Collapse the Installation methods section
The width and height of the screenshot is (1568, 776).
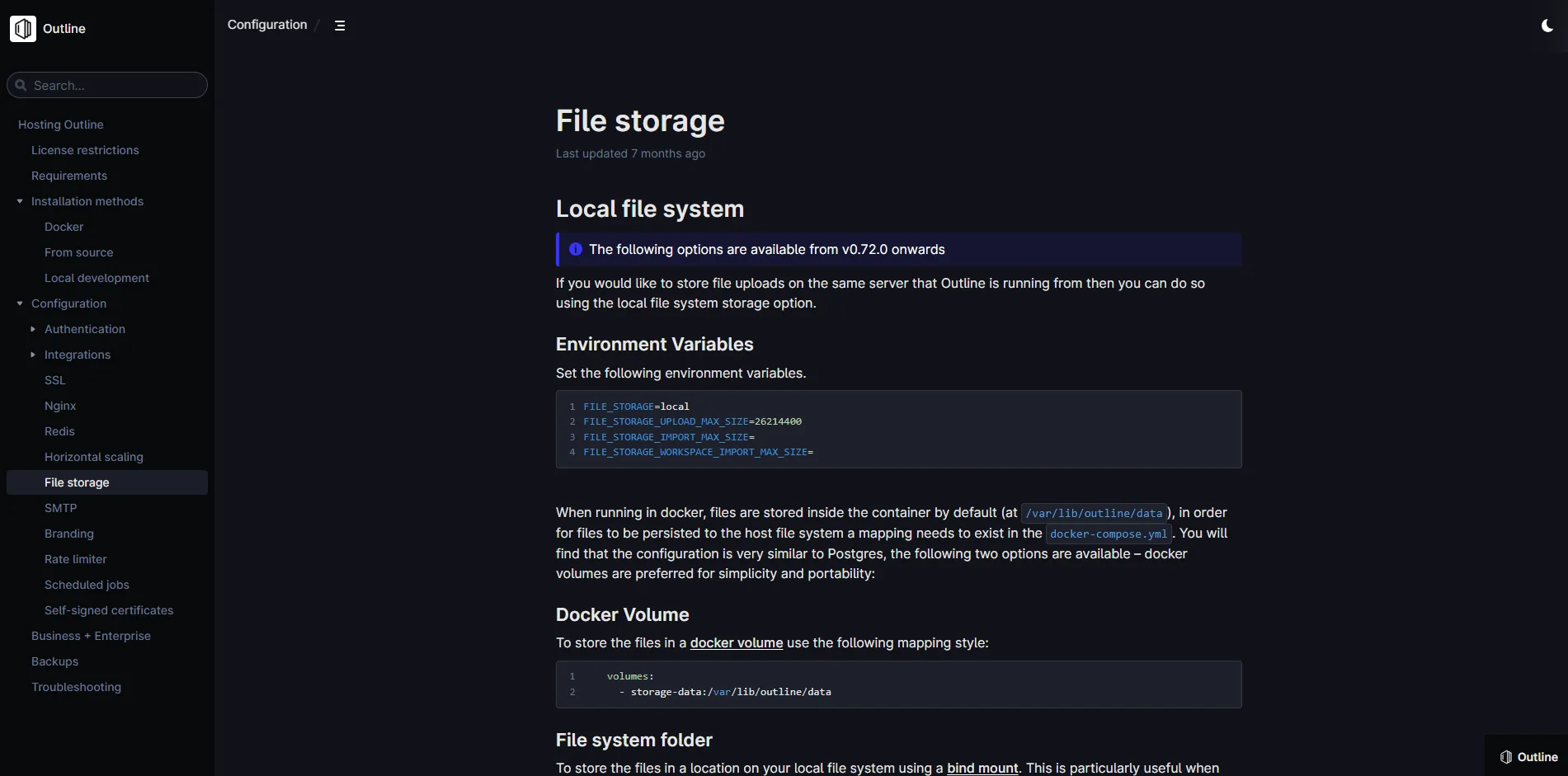(x=20, y=201)
